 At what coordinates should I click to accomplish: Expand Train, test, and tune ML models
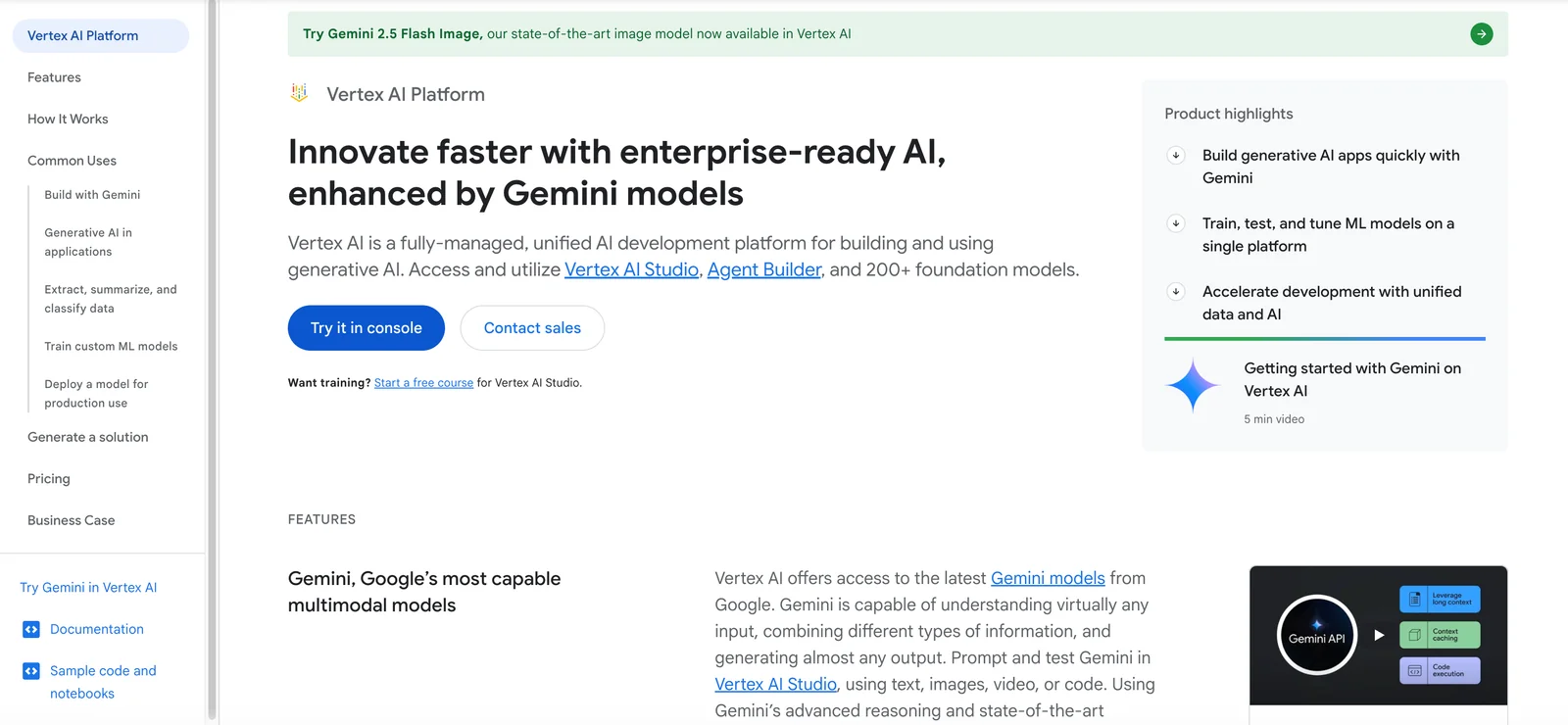[x=1176, y=223]
